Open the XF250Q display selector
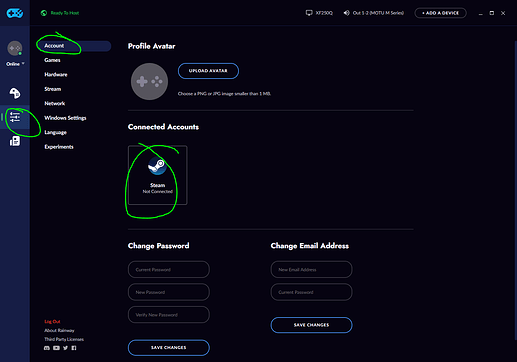 coord(319,13)
